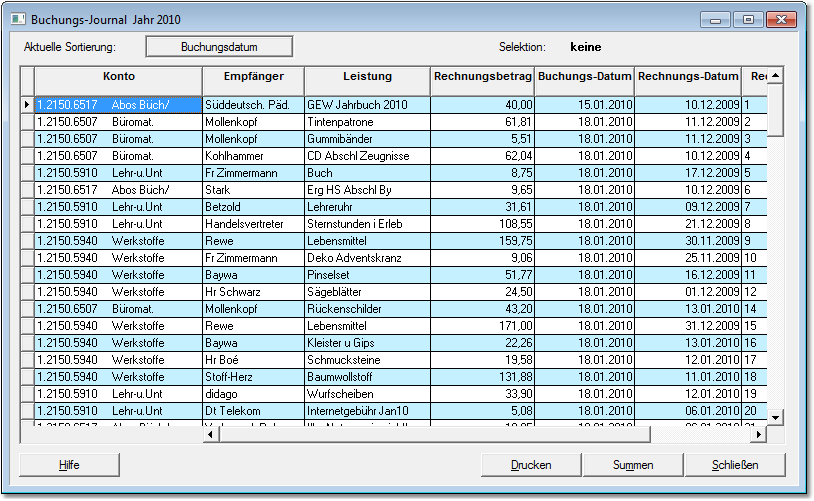The width and height of the screenshot is (814, 501).
Task: Click the Buchungsdatum sort button
Action: coord(219,46)
